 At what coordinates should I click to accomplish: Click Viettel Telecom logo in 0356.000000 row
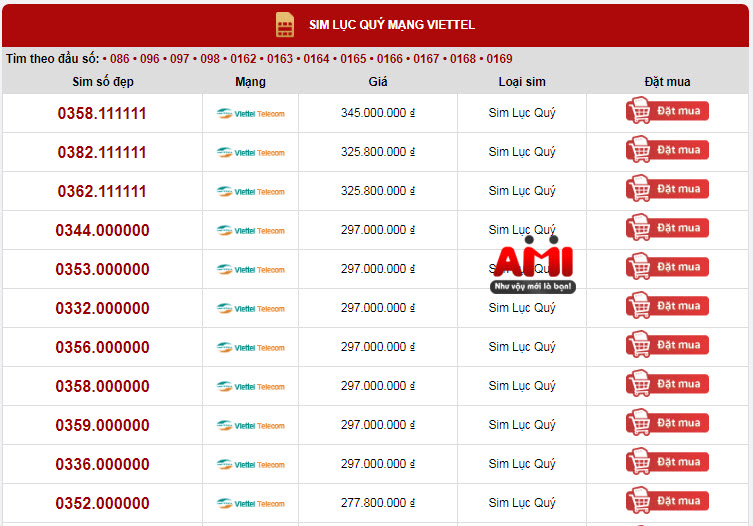[x=250, y=347]
